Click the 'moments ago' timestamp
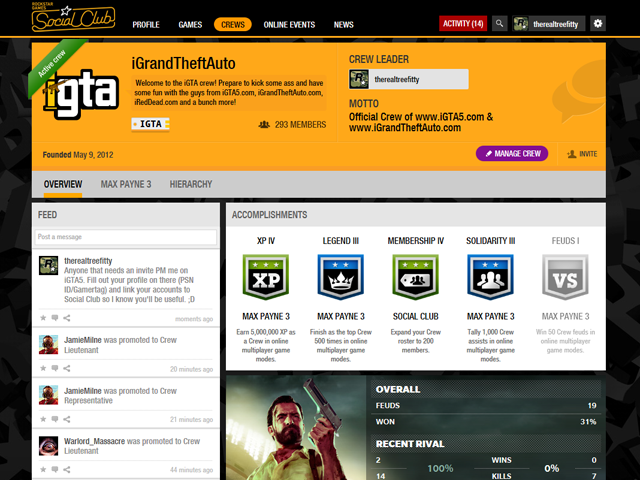640x480 pixels. 194,319
